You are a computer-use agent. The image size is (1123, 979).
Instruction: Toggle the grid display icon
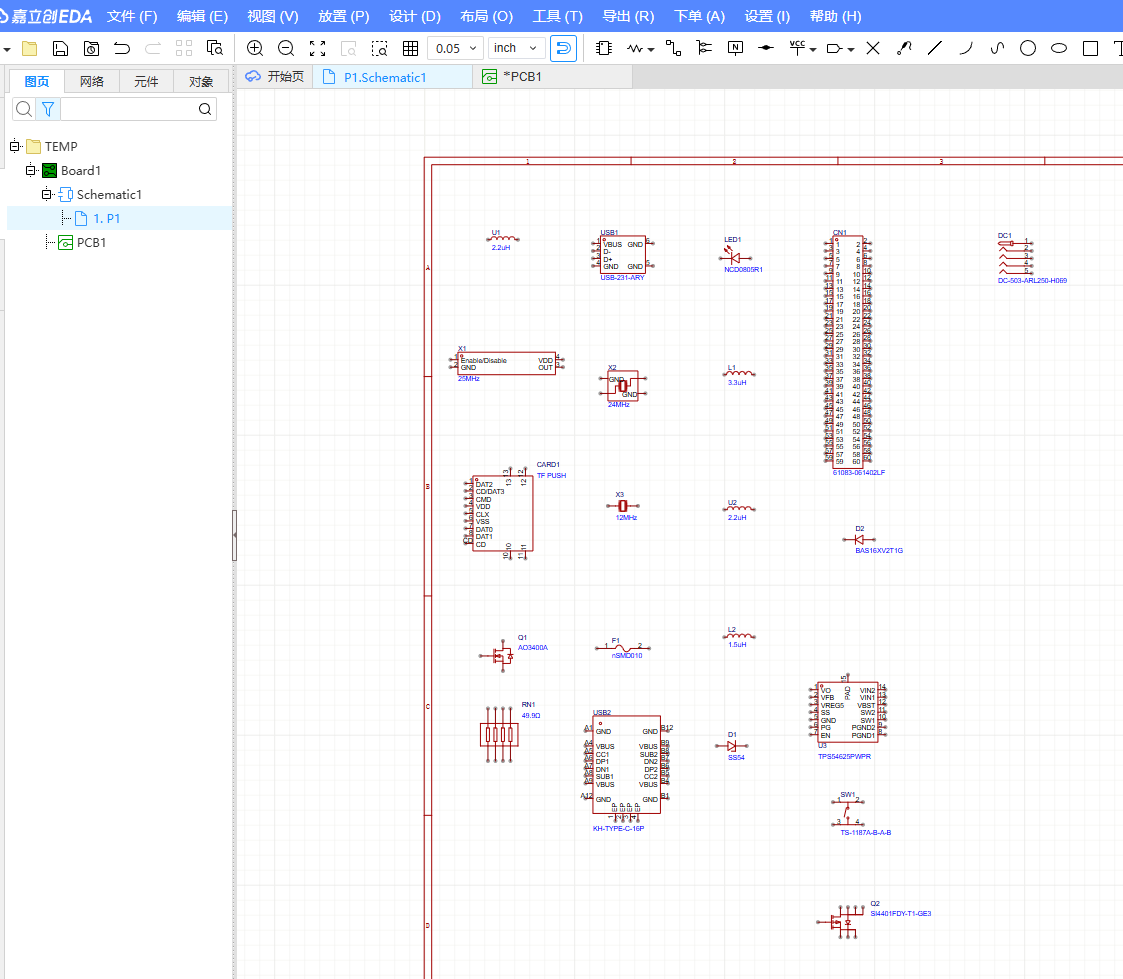pyautogui.click(x=410, y=49)
